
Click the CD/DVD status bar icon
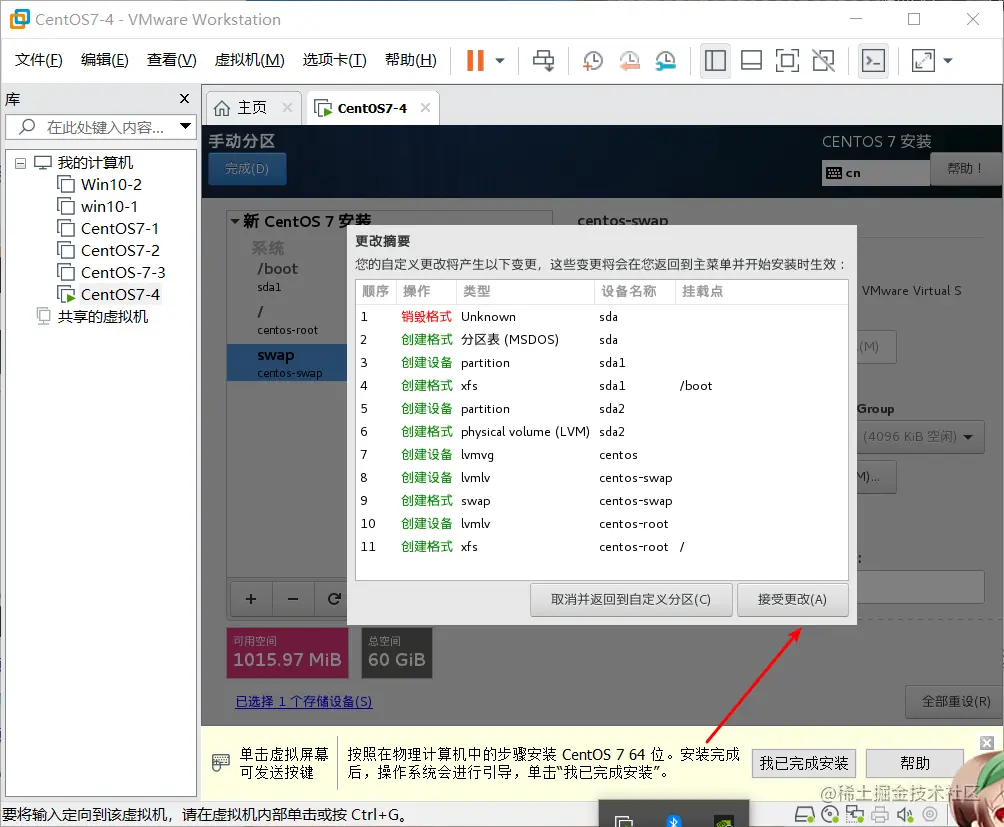[x=830, y=814]
